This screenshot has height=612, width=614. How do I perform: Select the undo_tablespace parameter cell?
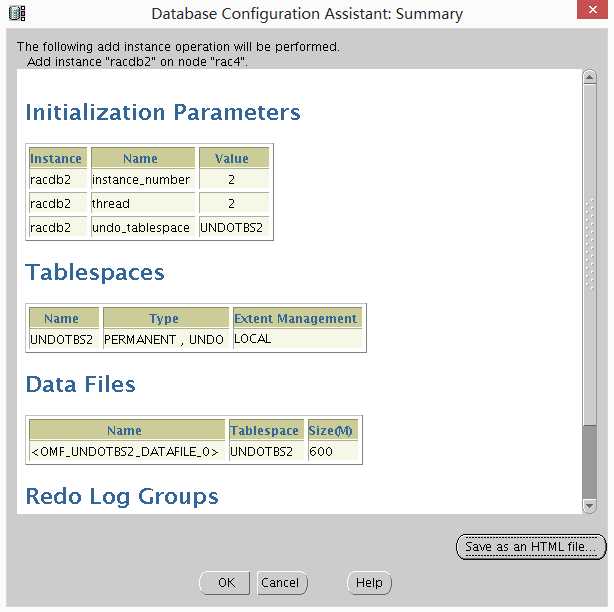[141, 228]
